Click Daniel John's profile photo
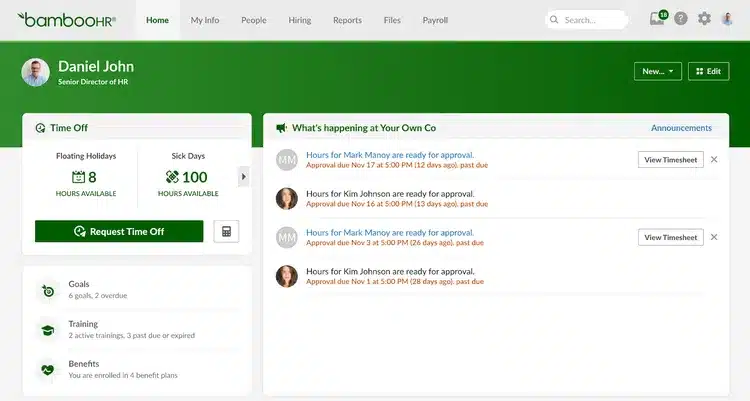This screenshot has width=750, height=401. click(x=35, y=72)
